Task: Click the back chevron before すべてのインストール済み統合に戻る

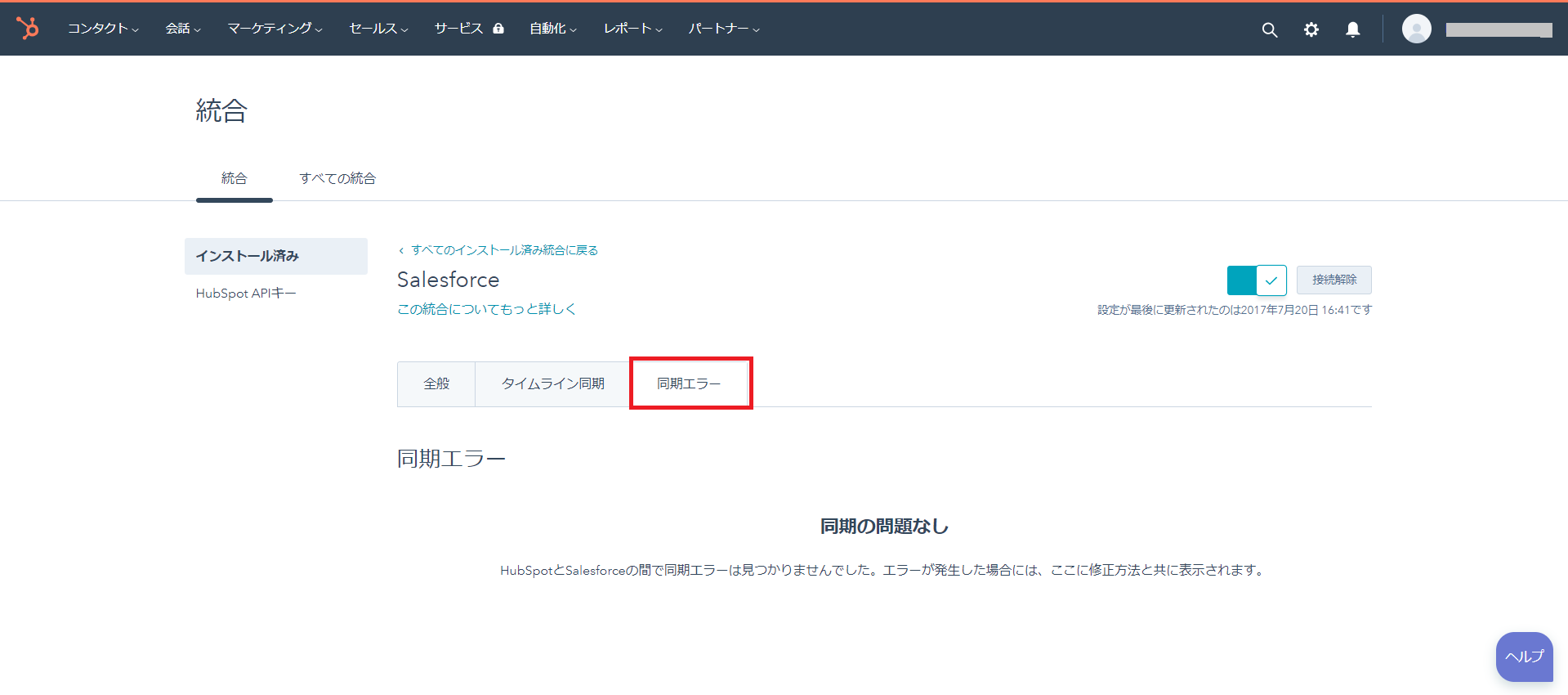Action: (401, 251)
